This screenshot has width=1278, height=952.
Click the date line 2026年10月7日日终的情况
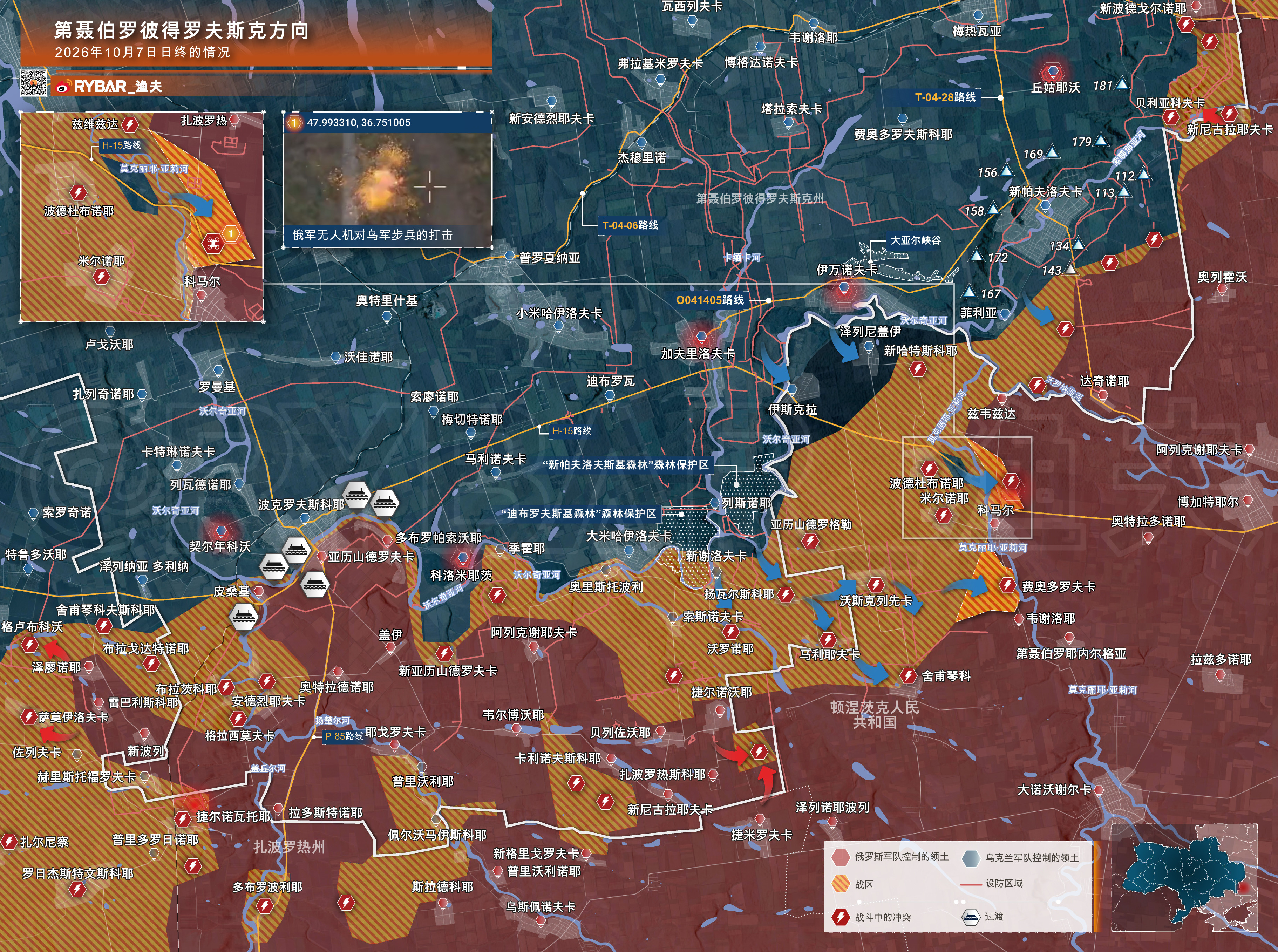[142, 53]
